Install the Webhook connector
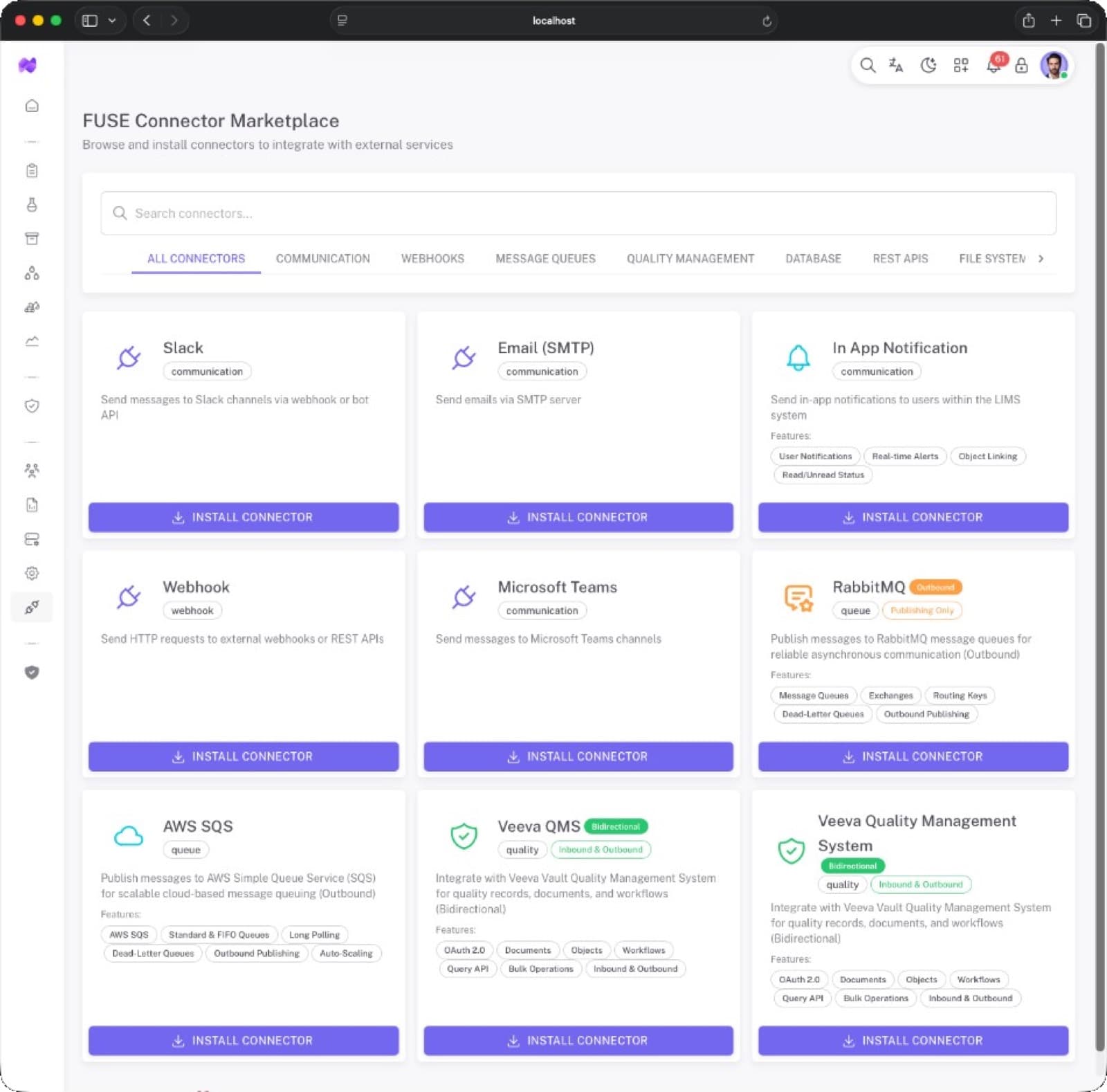Image resolution: width=1107 pixels, height=1092 pixels. 244,756
